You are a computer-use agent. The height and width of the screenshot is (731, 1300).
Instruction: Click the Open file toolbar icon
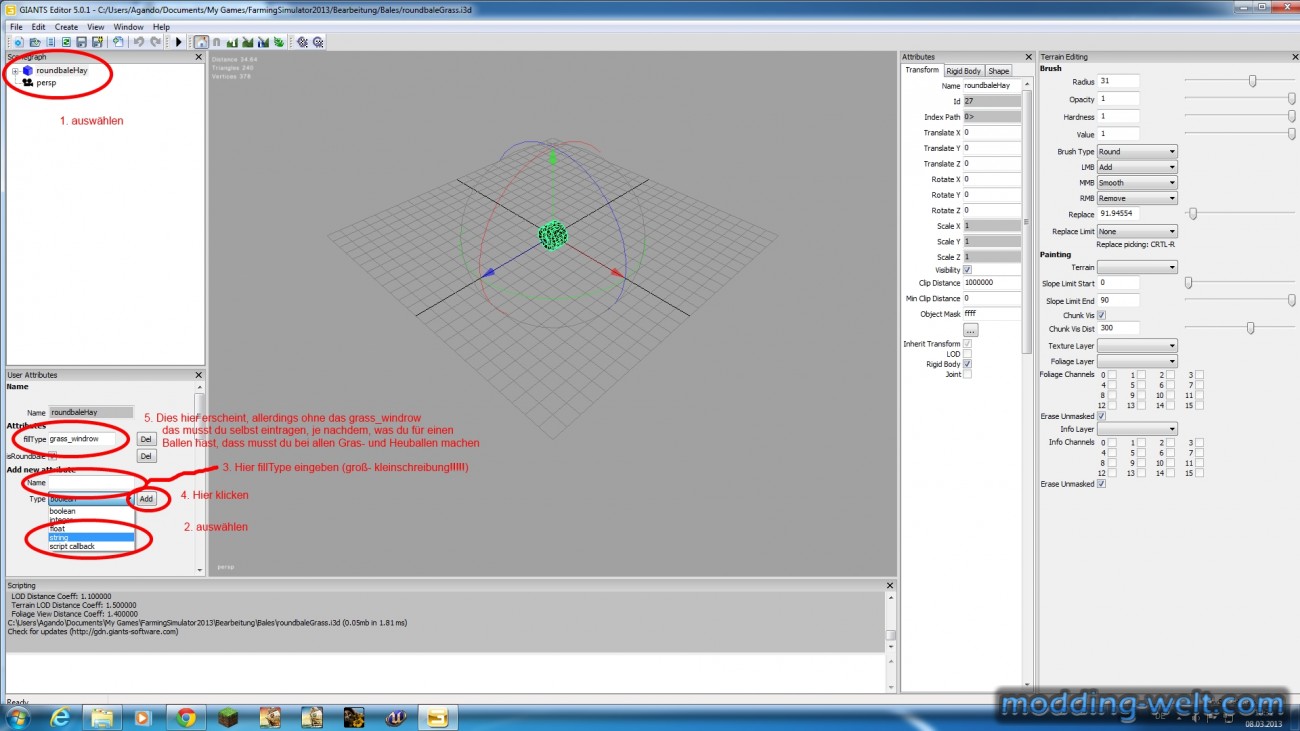click(35, 42)
